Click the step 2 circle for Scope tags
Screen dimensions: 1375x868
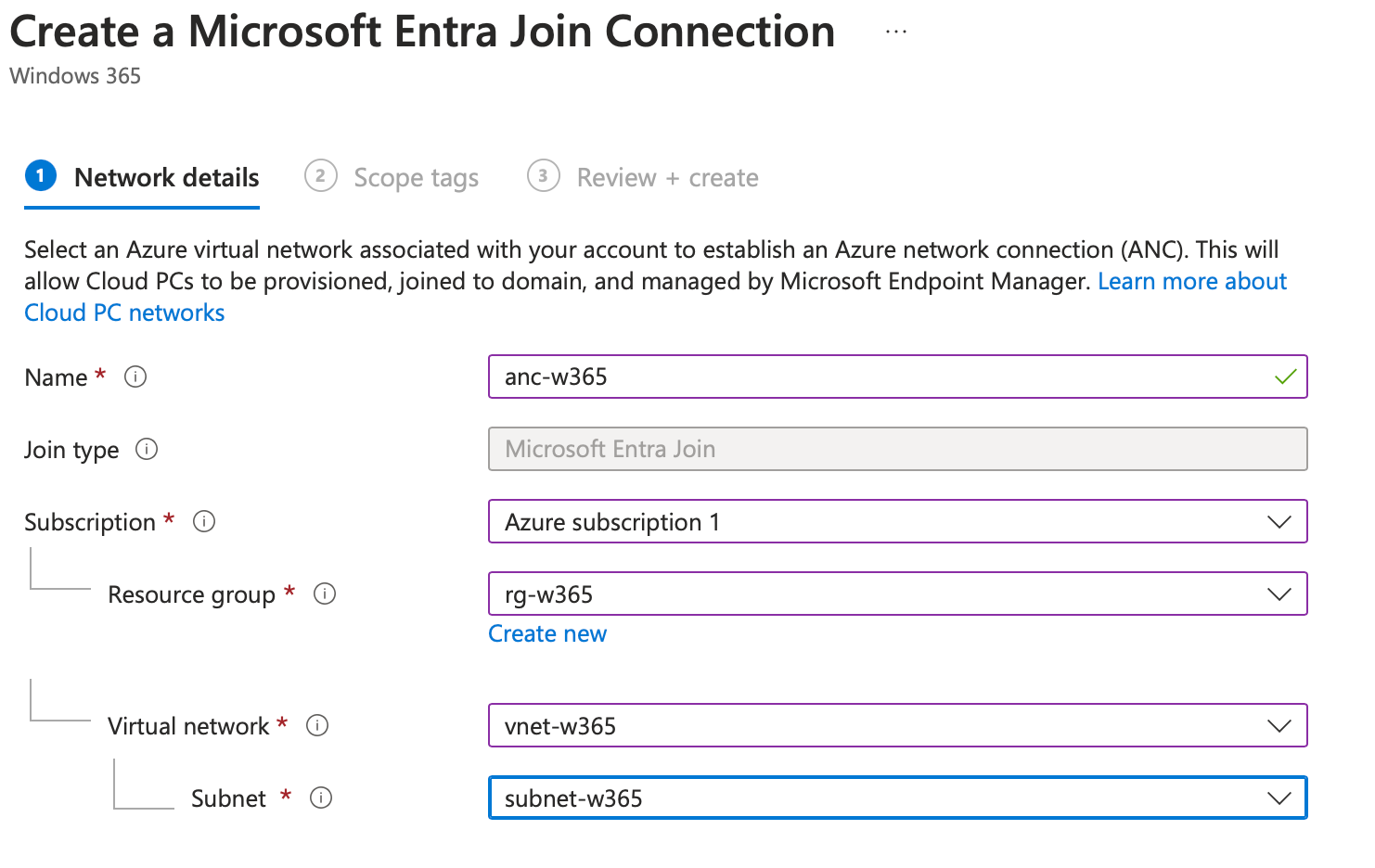pyautogui.click(x=321, y=176)
